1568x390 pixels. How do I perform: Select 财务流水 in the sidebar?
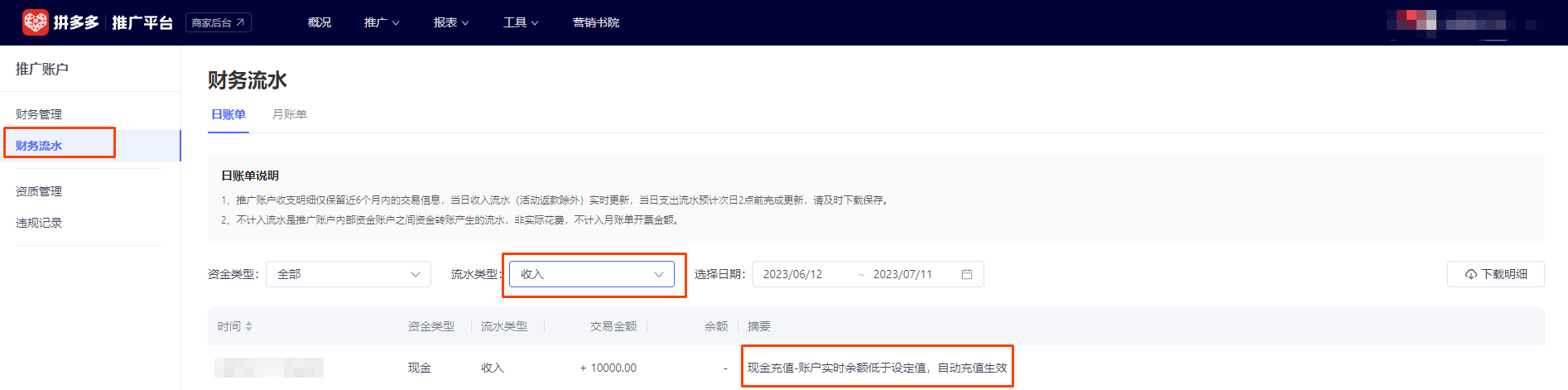pyautogui.click(x=39, y=146)
